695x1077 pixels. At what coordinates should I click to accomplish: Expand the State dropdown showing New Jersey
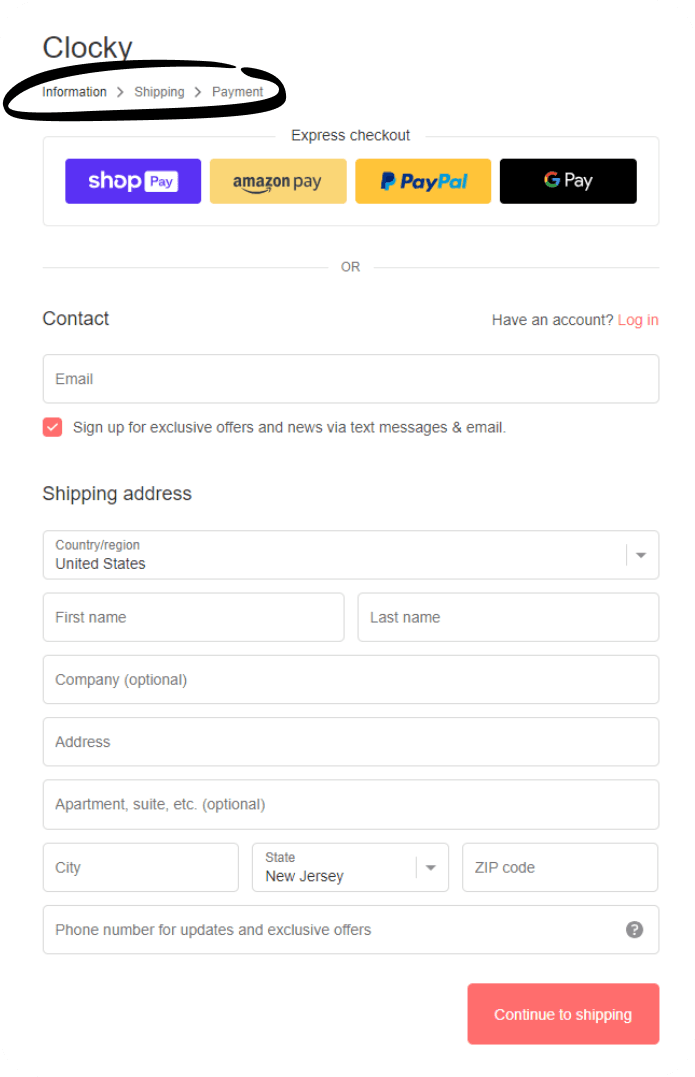pos(350,868)
